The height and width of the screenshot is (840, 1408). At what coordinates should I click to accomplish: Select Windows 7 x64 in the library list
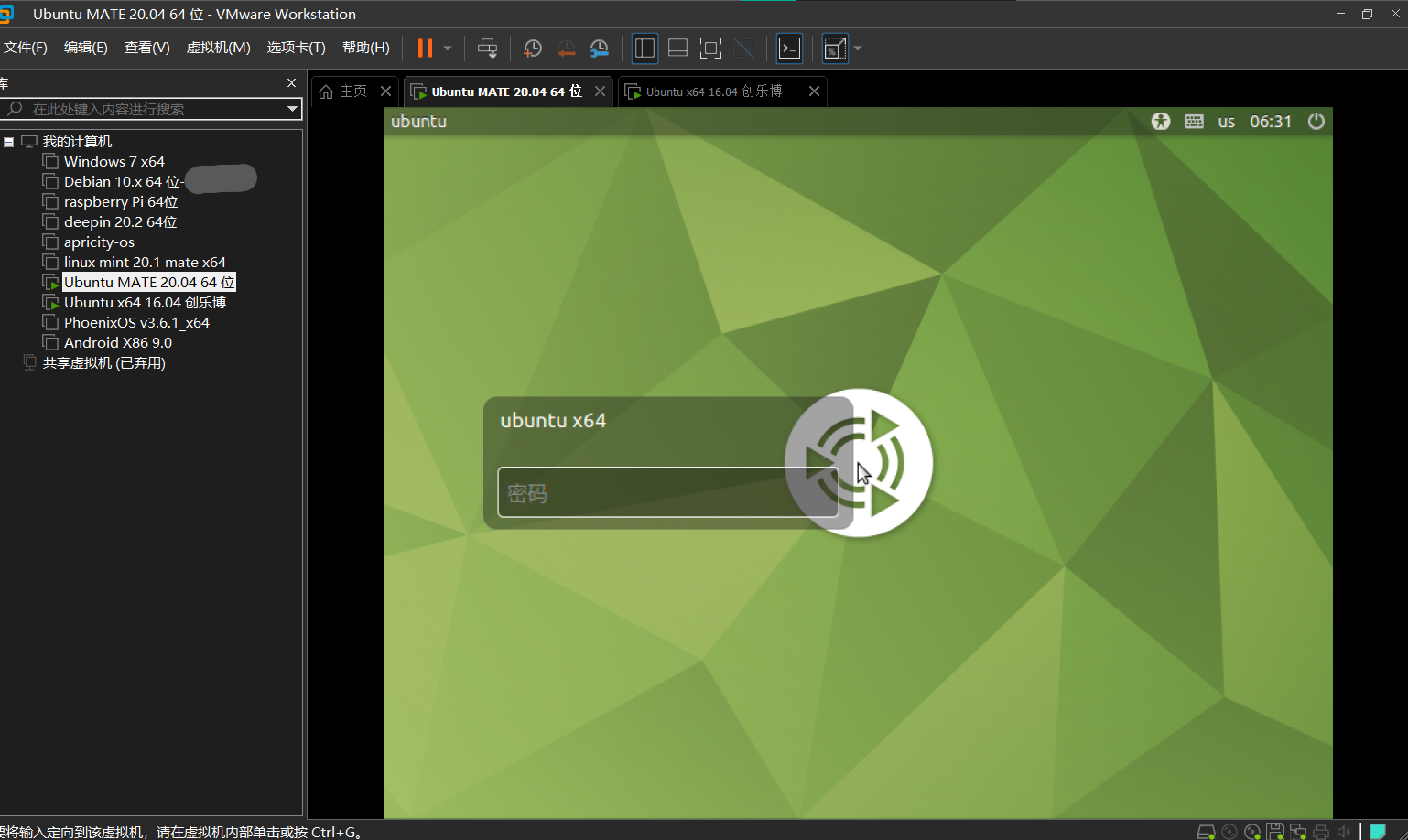pyautogui.click(x=114, y=162)
